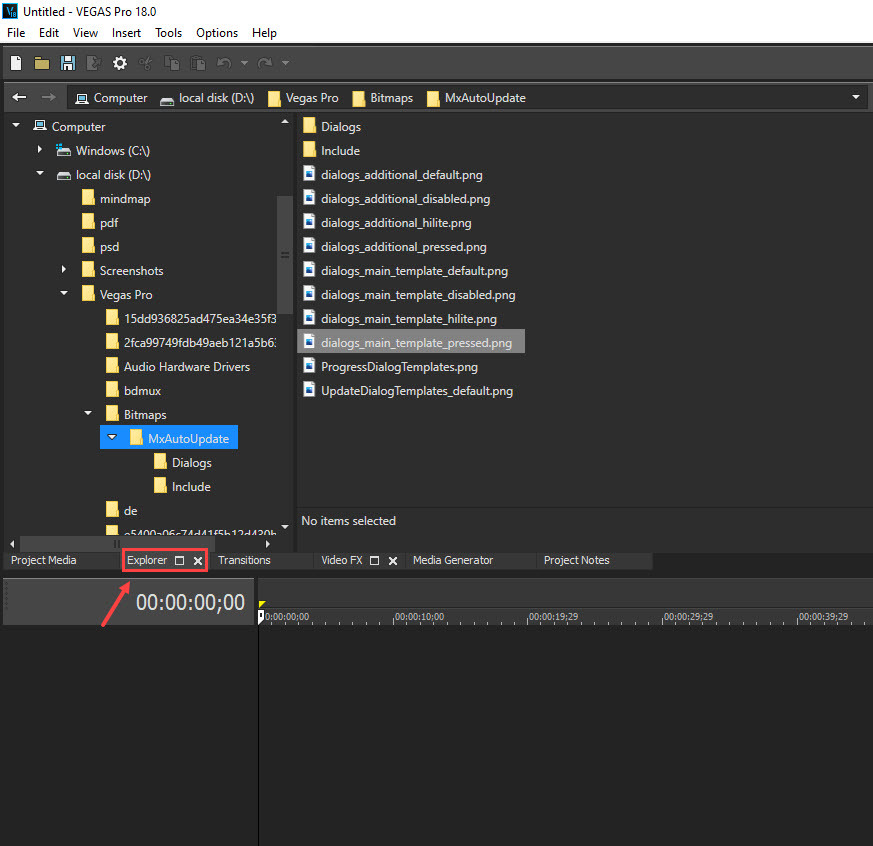Create a new project with toolbar icon
This screenshot has width=873, height=846.
pos(16,63)
